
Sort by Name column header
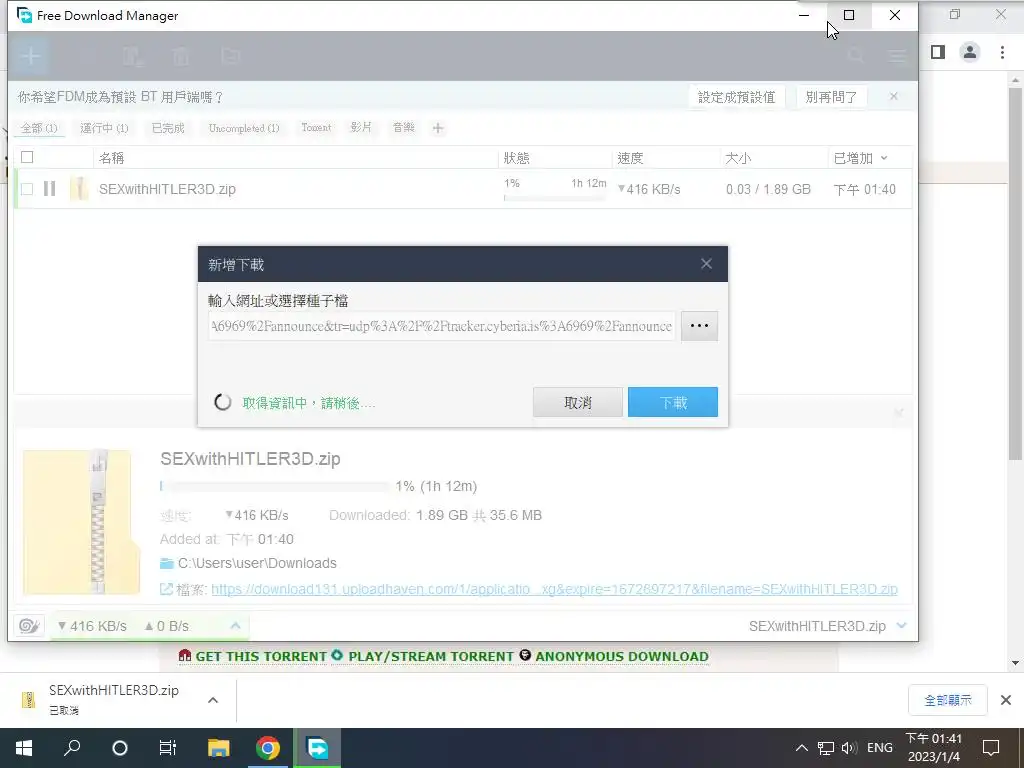click(112, 158)
